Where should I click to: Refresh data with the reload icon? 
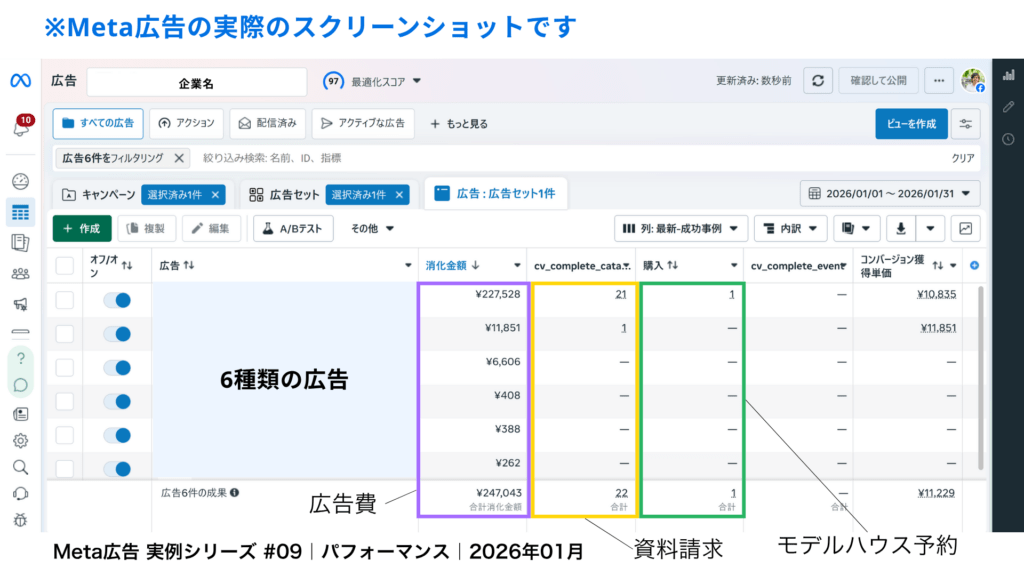[x=818, y=81]
